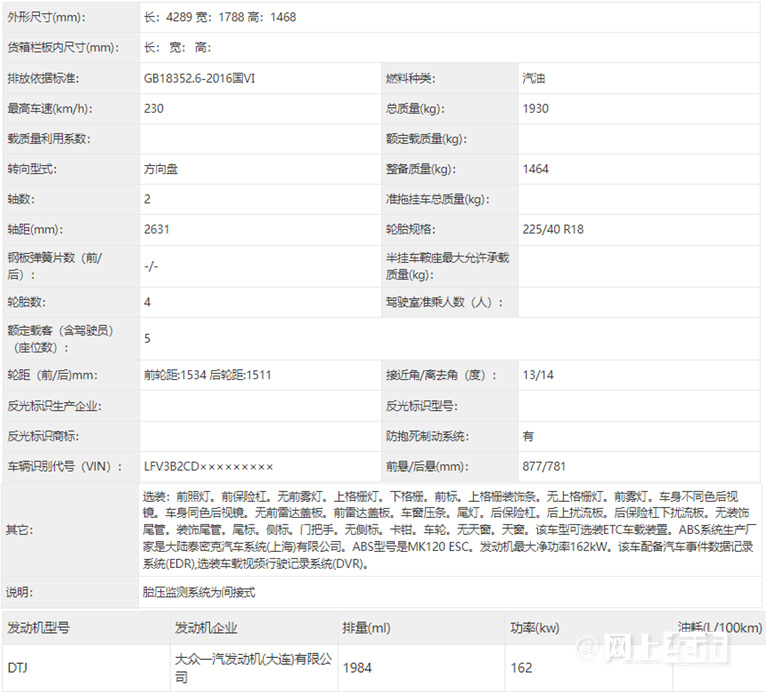The image size is (766, 692).
Task: Click the 整备质量(kg) label
Action: 421,169
